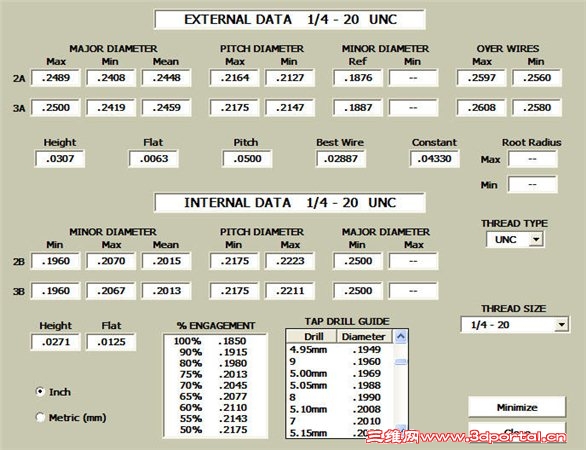
Task: Click the tap drill list scroll-up arrow
Action: [x=401, y=336]
